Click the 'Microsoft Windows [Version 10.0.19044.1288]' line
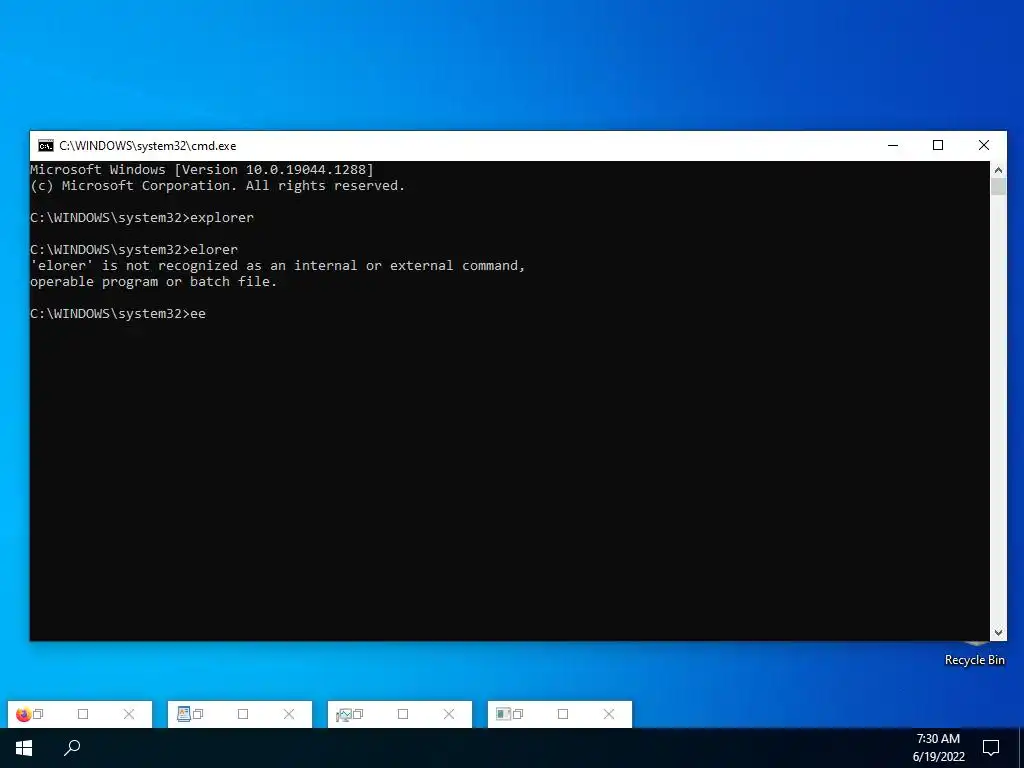 pos(202,170)
